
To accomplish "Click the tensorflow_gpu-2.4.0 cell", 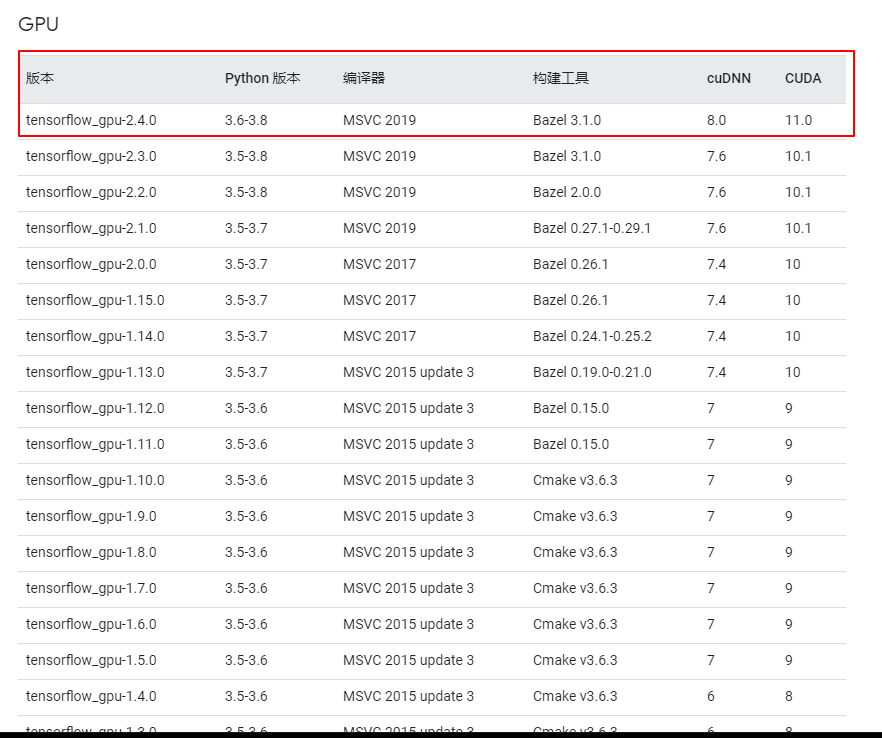I will coord(91,120).
